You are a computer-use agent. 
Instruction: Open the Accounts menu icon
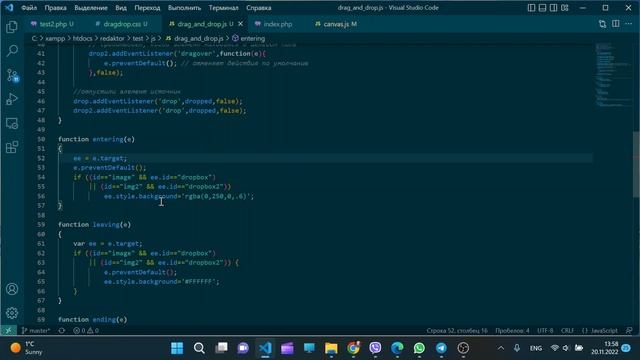click(x=12, y=289)
